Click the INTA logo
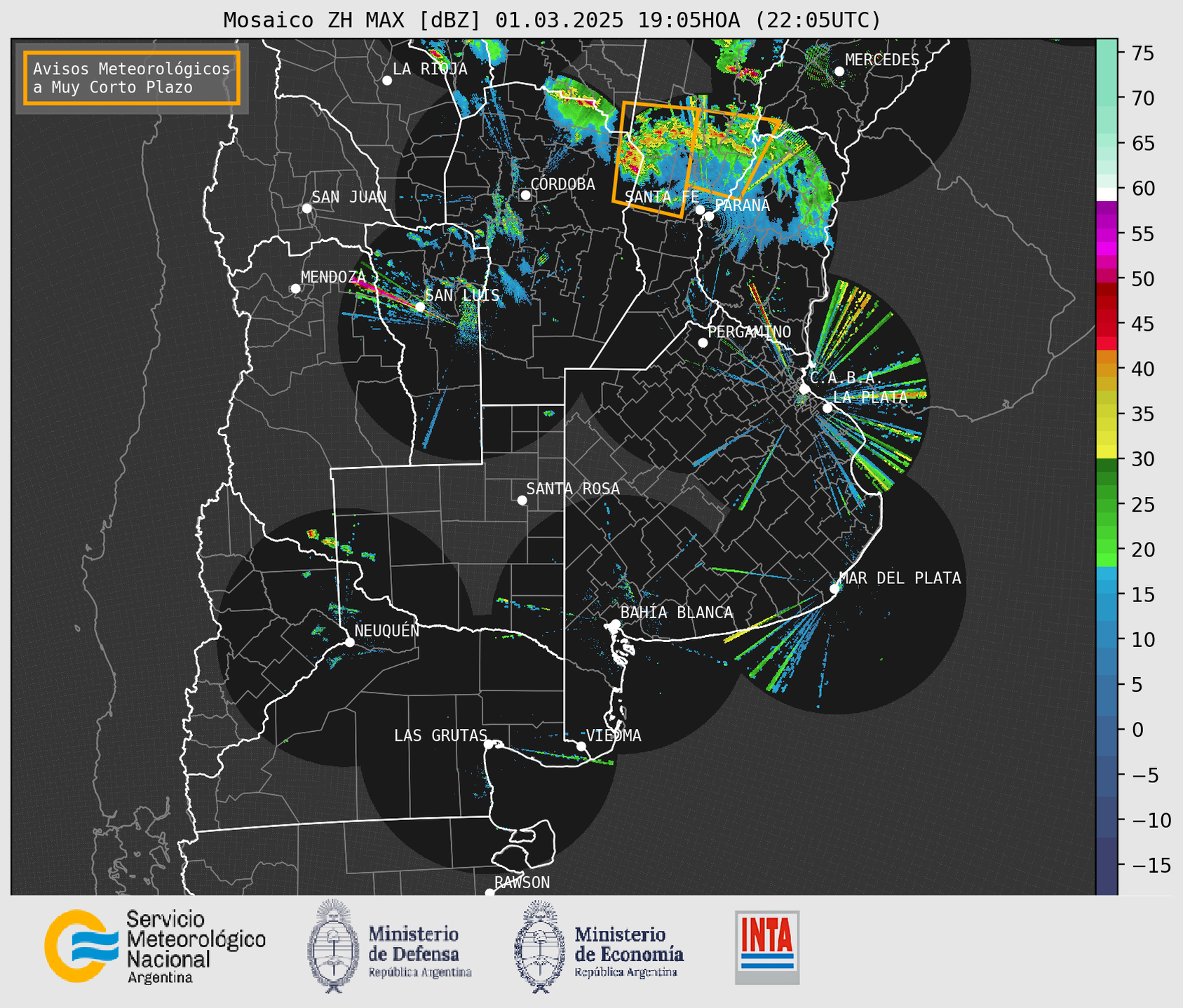The image size is (1183, 1008). coord(767,948)
